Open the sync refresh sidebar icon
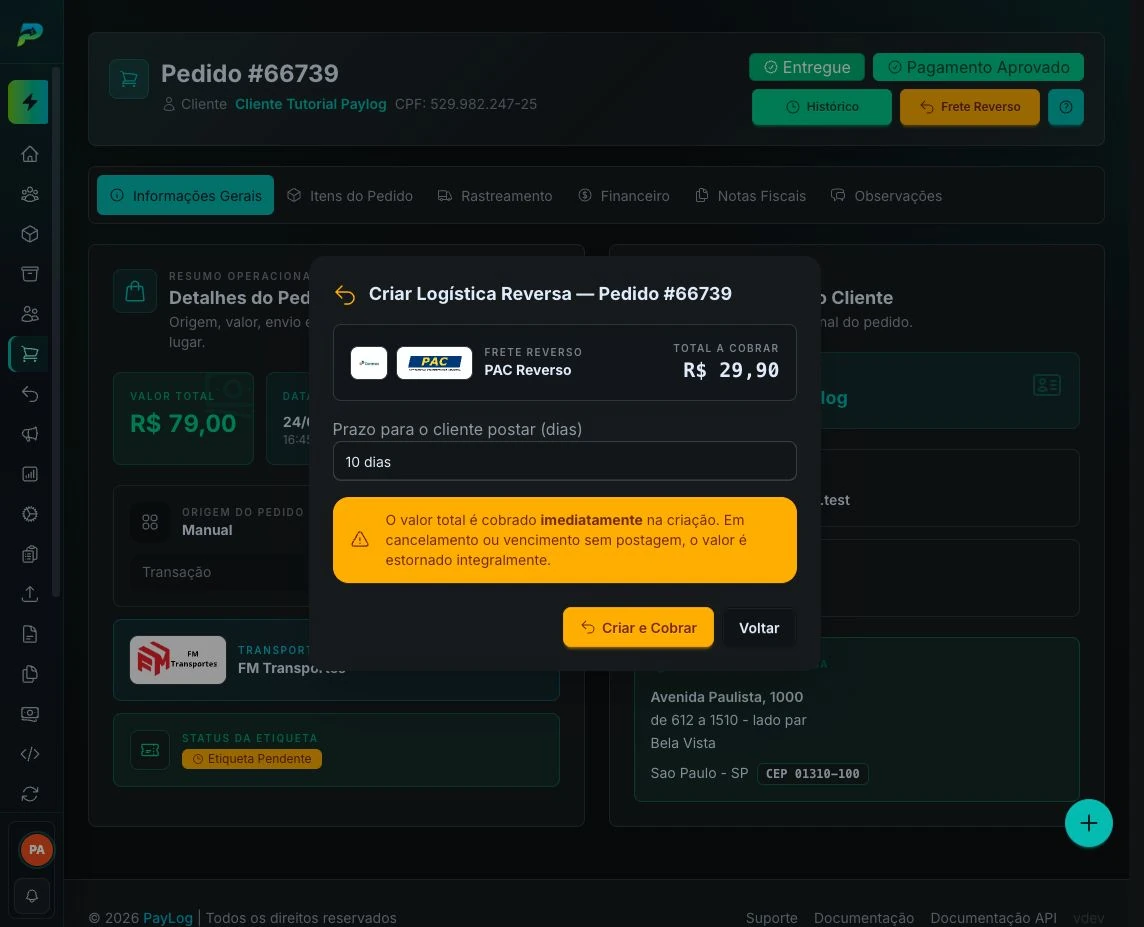The width and height of the screenshot is (1144, 927). (30, 794)
